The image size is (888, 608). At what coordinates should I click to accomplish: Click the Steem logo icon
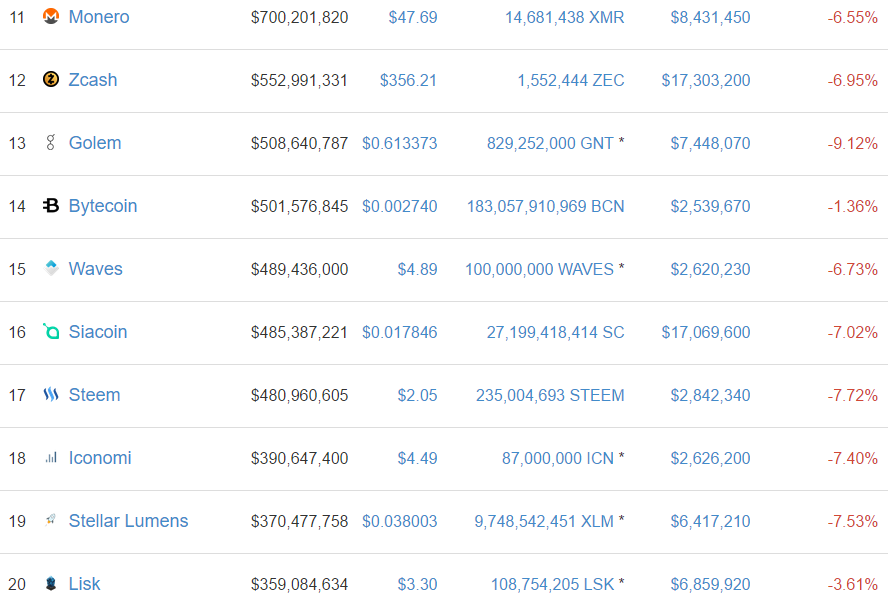(x=51, y=395)
